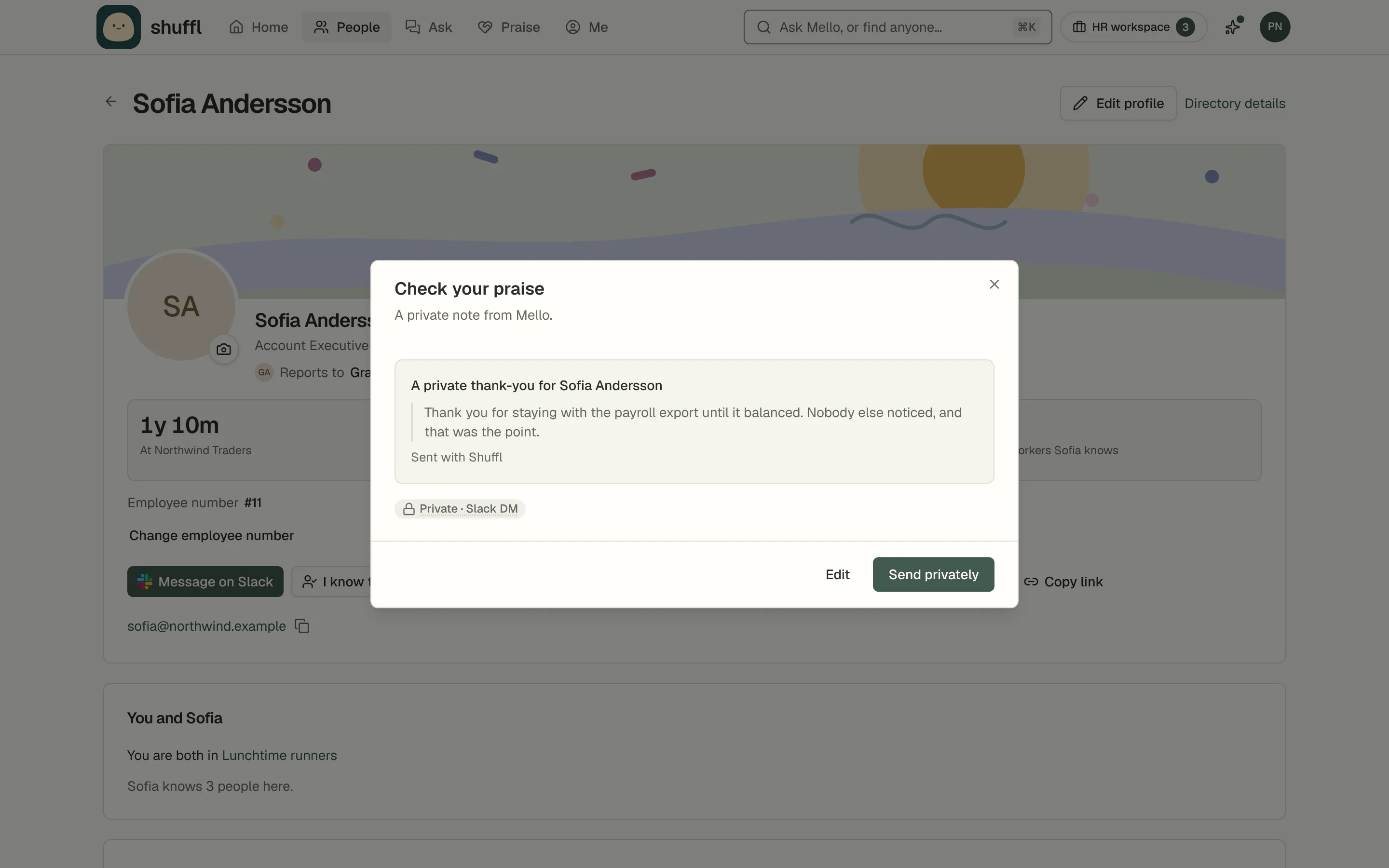
Task: Open the Praise tab
Action: click(509, 27)
